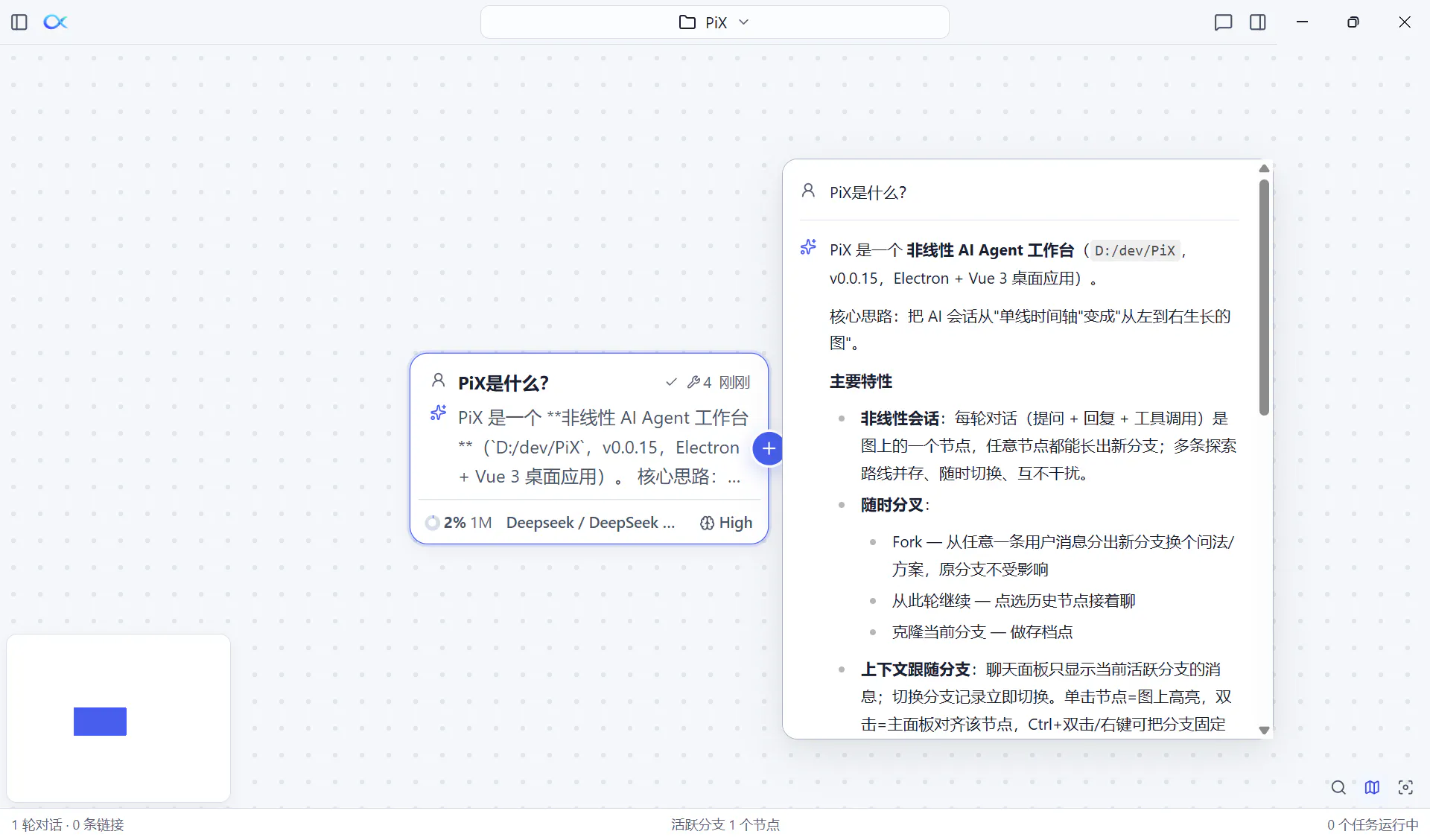Toggle the right split panel icon
The image size is (1430, 840).
tap(1258, 22)
